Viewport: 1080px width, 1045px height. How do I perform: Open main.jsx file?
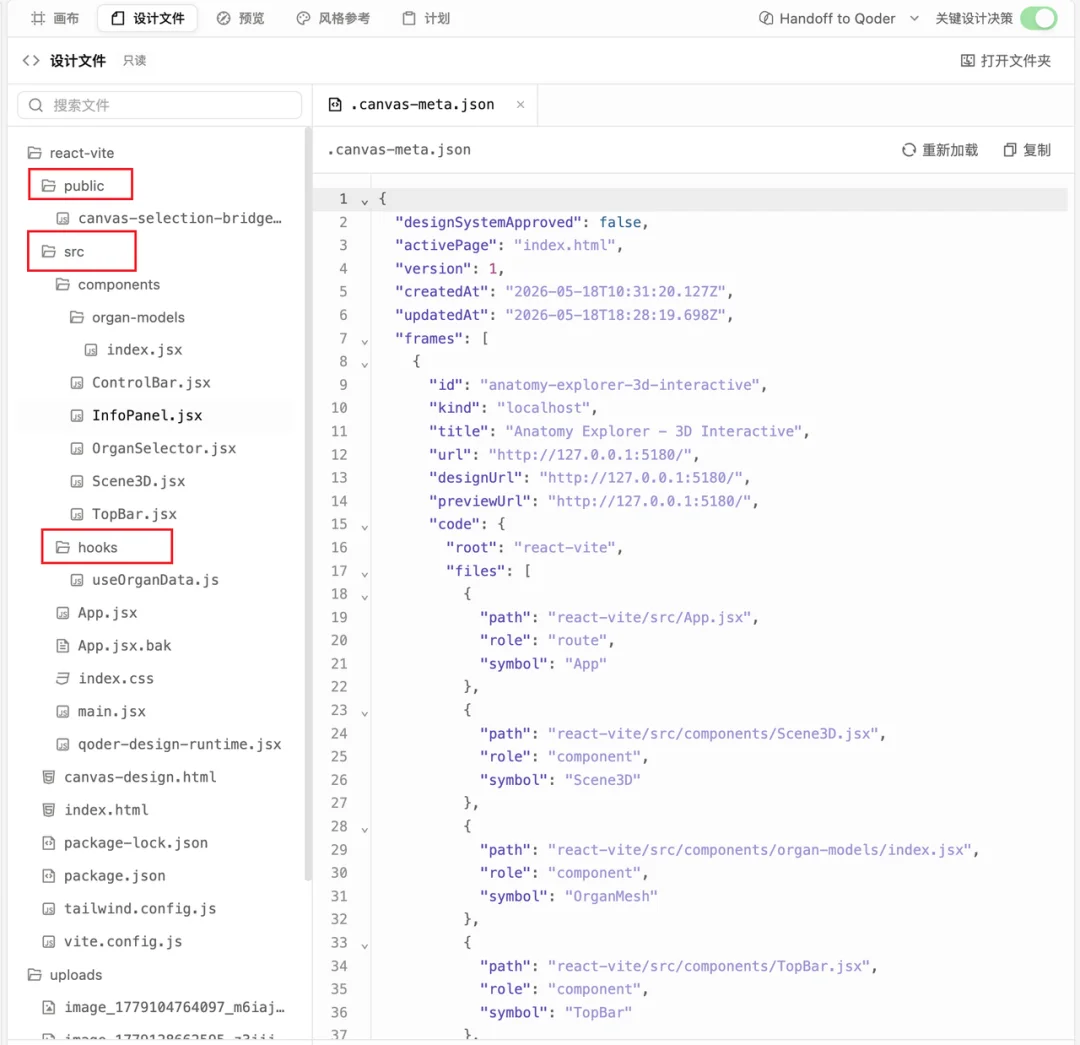coord(101,712)
